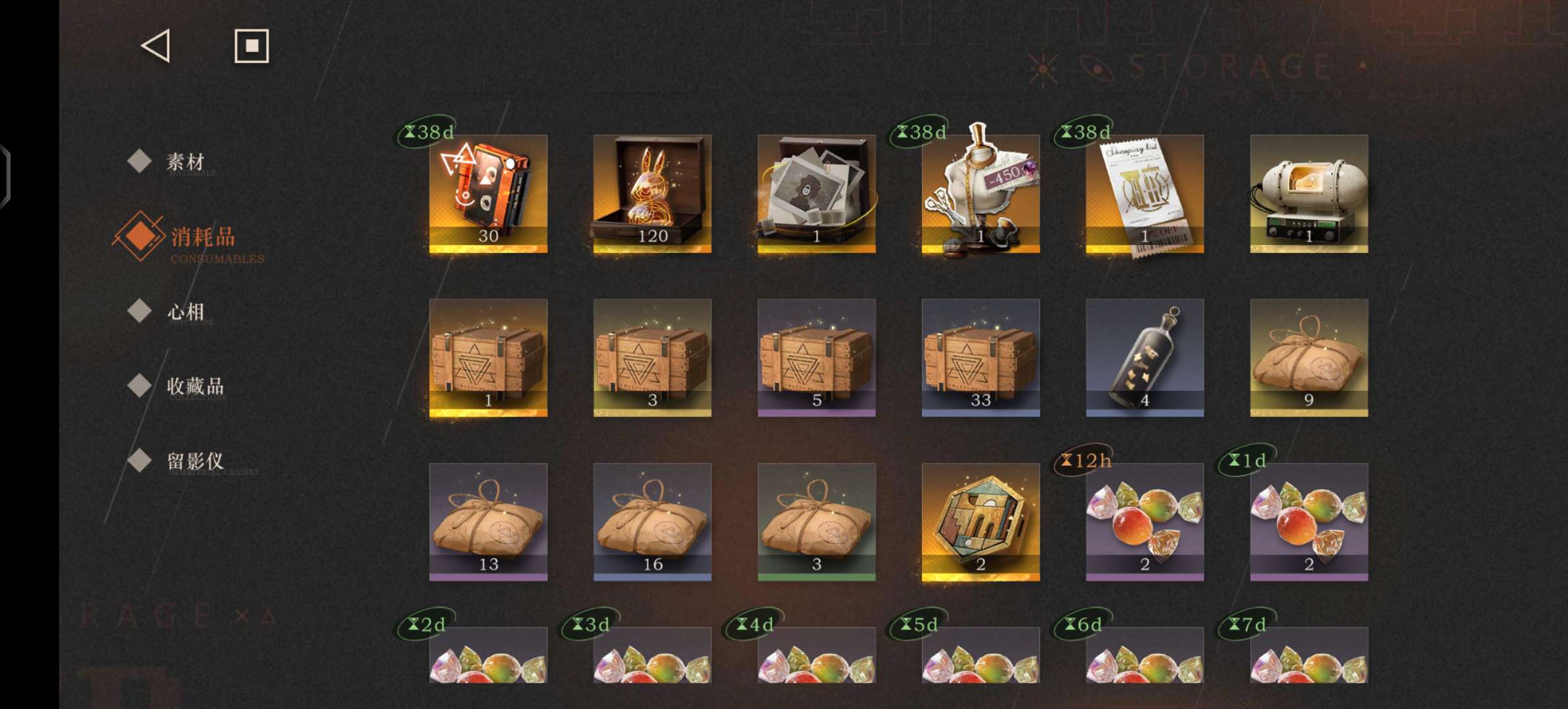Screen dimensions: 1568x709
Task: Select the candy item expiring in 1d
Action: pos(1309,522)
